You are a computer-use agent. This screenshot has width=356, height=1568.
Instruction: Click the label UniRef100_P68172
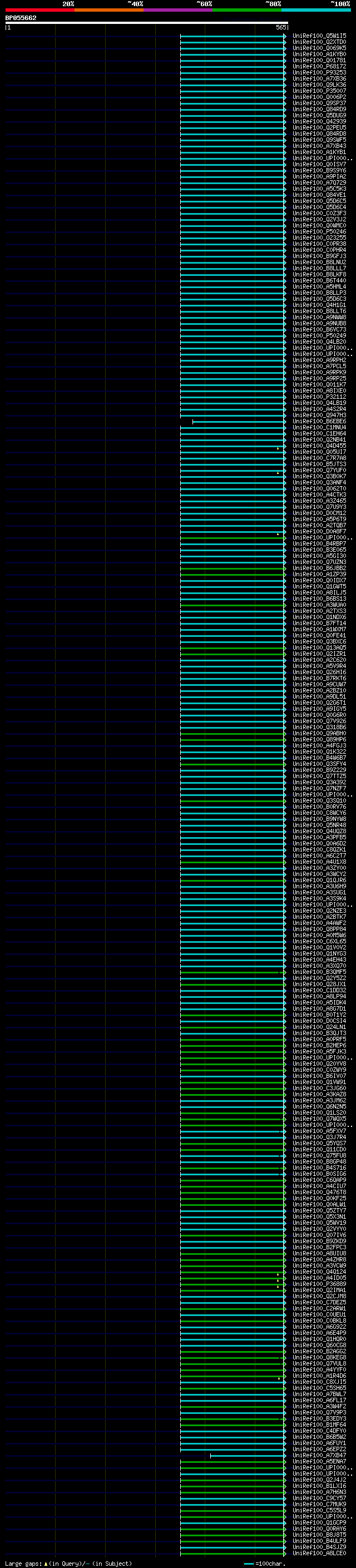tap(319, 66)
